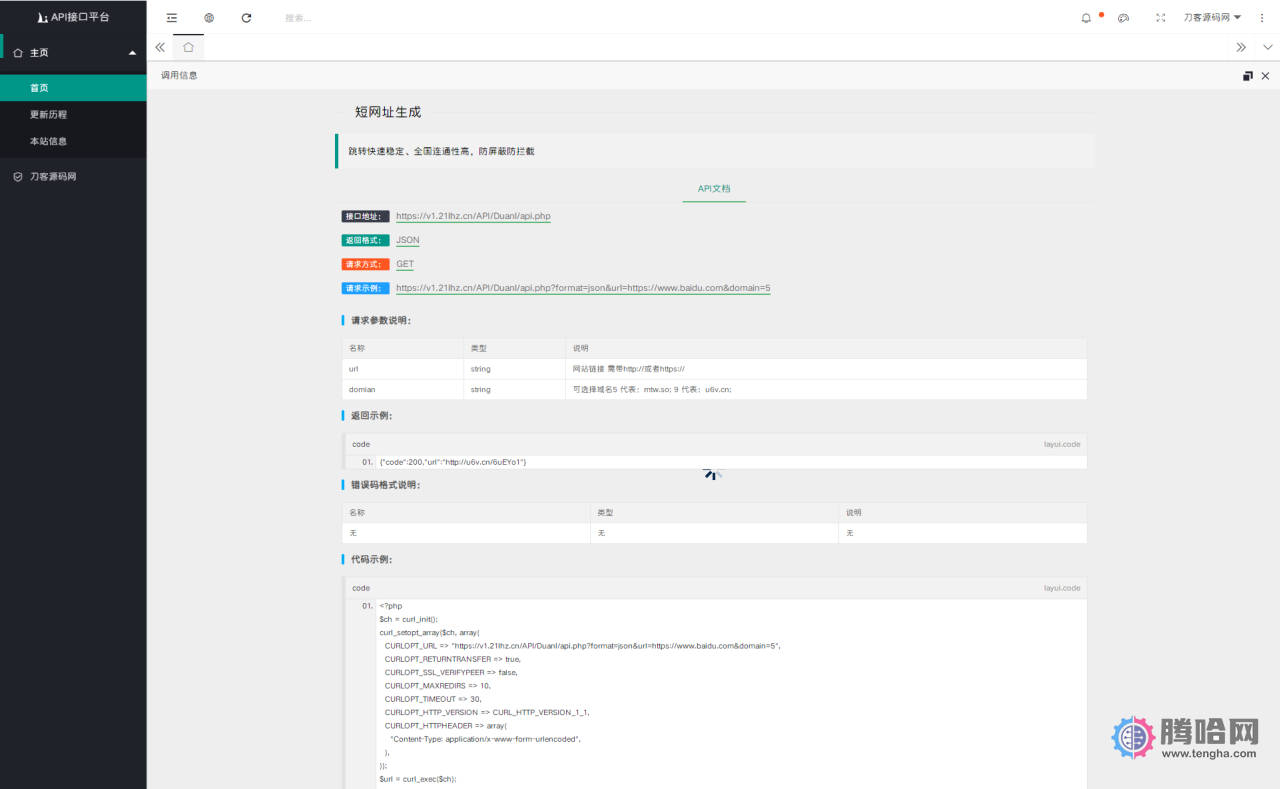Click the 主页 home icon in sidebar

point(18,52)
